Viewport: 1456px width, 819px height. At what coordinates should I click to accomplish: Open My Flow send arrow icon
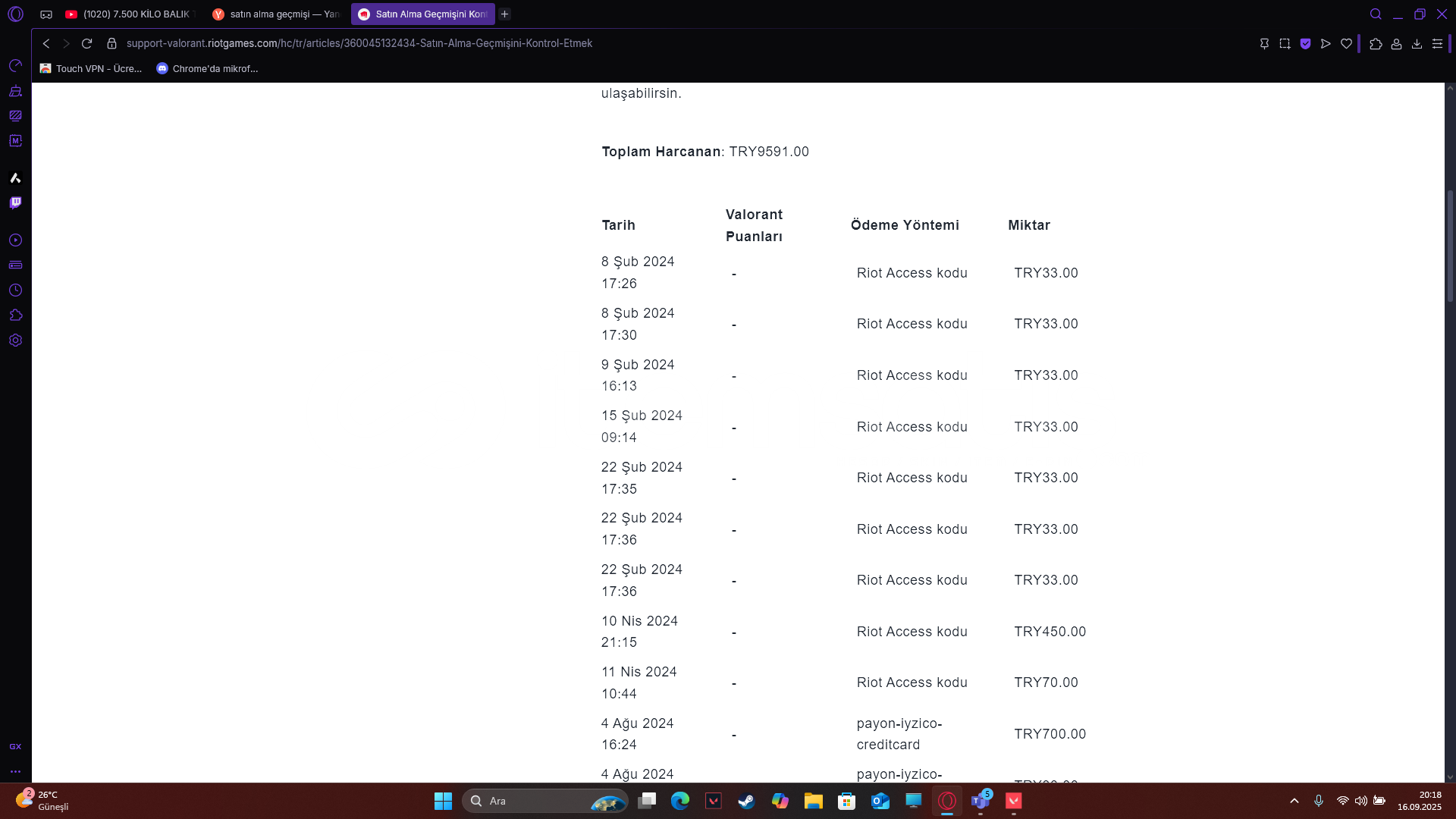coord(1326,44)
